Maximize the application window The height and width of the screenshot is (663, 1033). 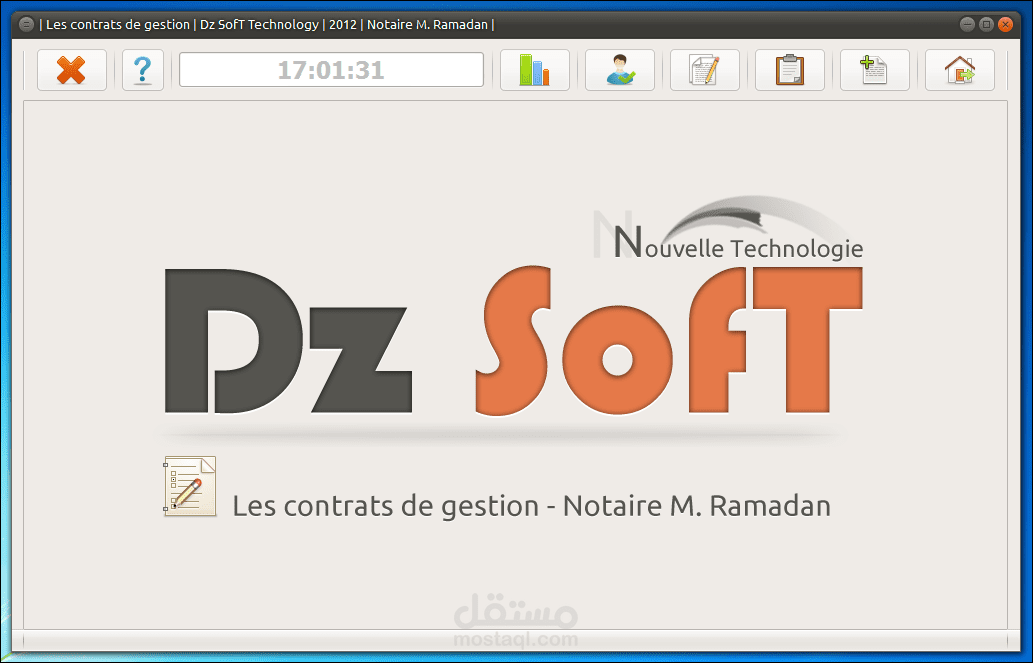pos(987,24)
